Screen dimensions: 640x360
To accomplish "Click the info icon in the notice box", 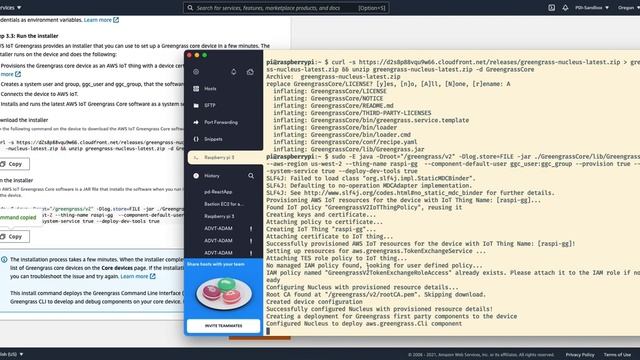I will 4,260.
